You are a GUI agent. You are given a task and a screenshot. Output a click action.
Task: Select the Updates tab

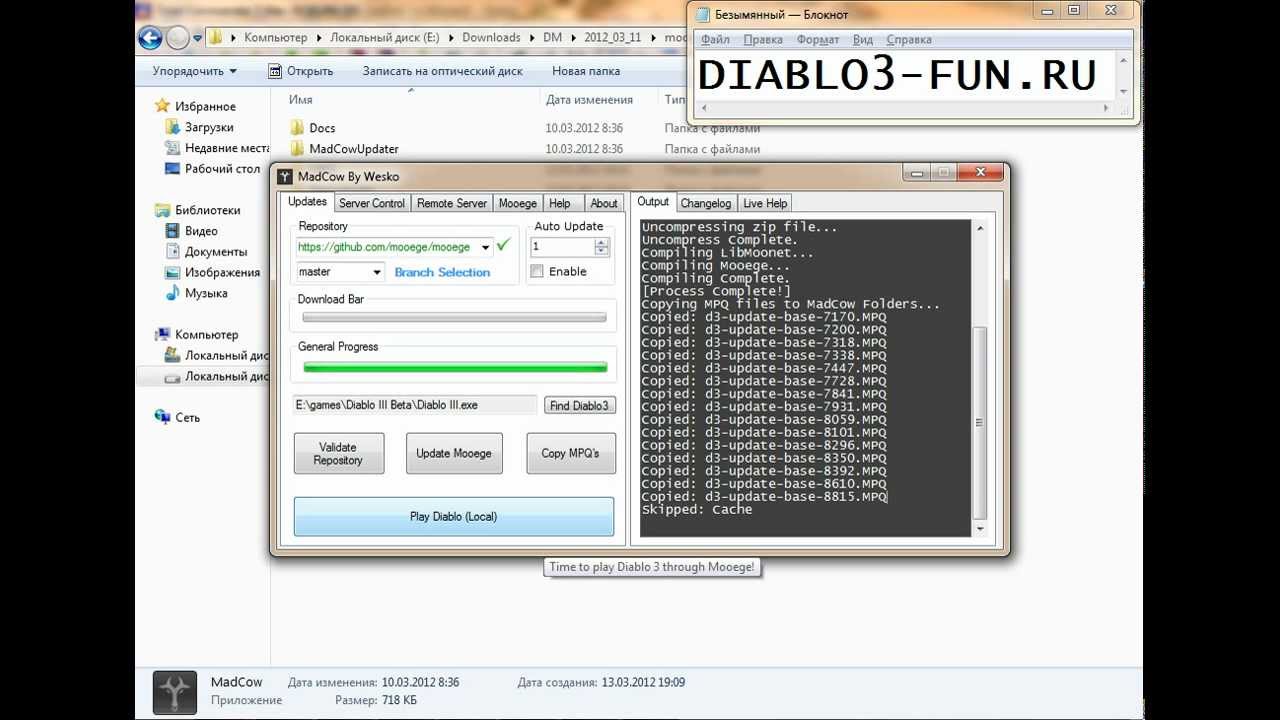click(307, 202)
